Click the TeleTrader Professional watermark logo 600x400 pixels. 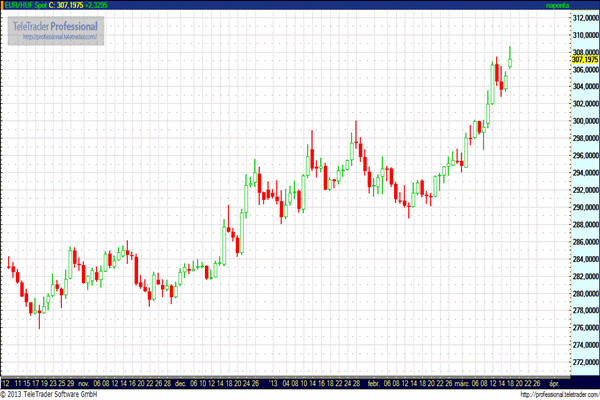55,25
